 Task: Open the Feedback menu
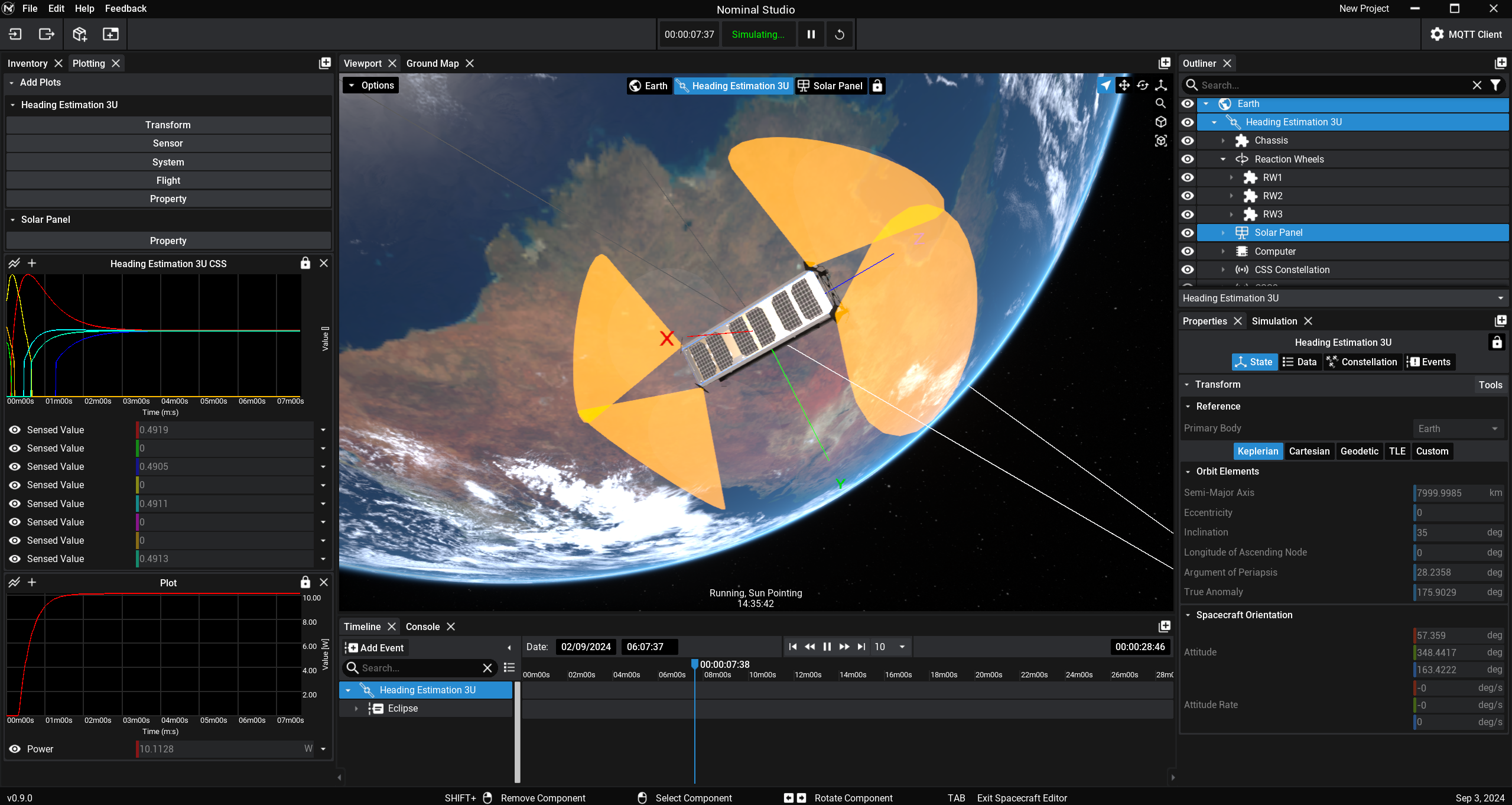126,8
